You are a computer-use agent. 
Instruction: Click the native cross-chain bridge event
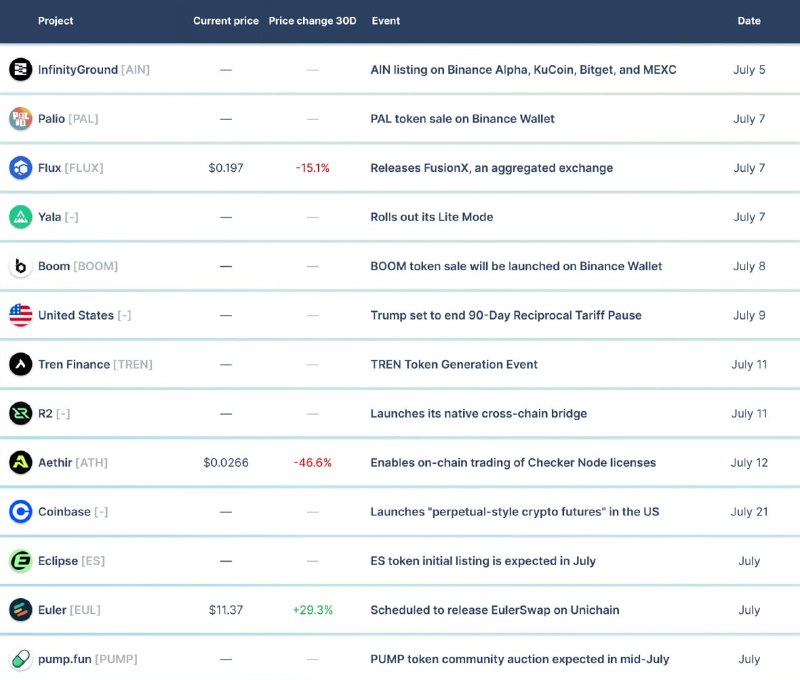[x=479, y=413]
